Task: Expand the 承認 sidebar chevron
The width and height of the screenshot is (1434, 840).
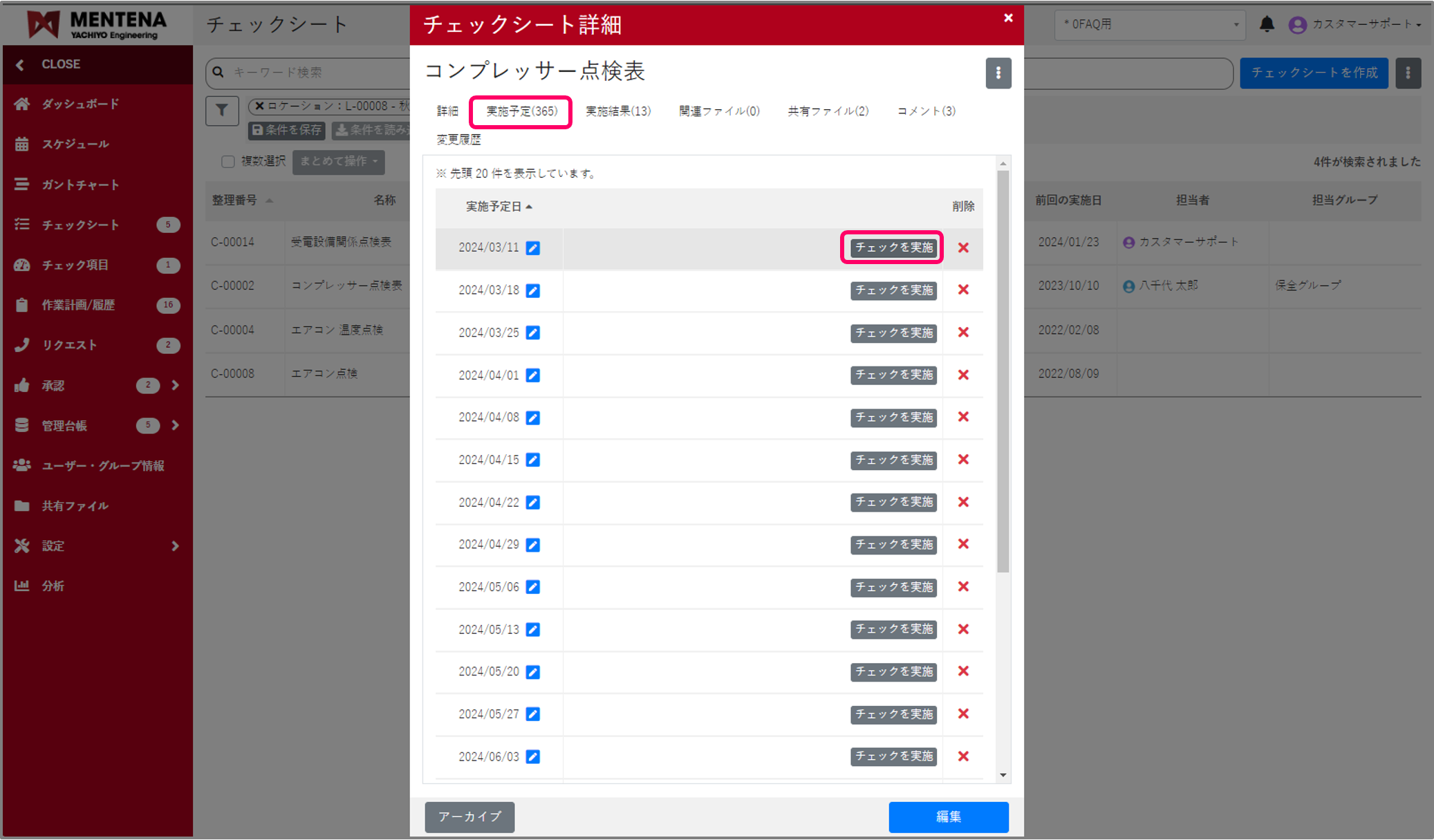Action: pos(175,385)
